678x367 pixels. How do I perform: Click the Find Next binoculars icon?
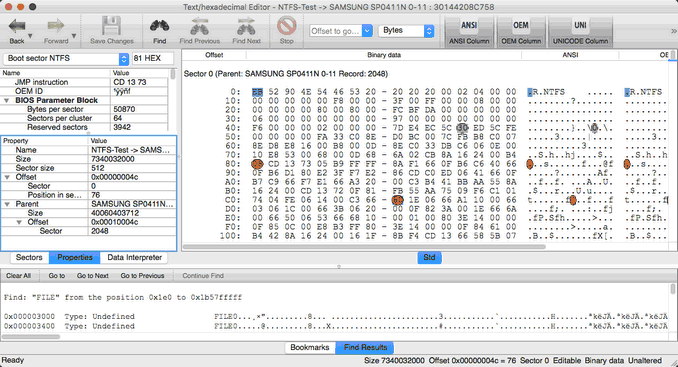[x=246, y=26]
